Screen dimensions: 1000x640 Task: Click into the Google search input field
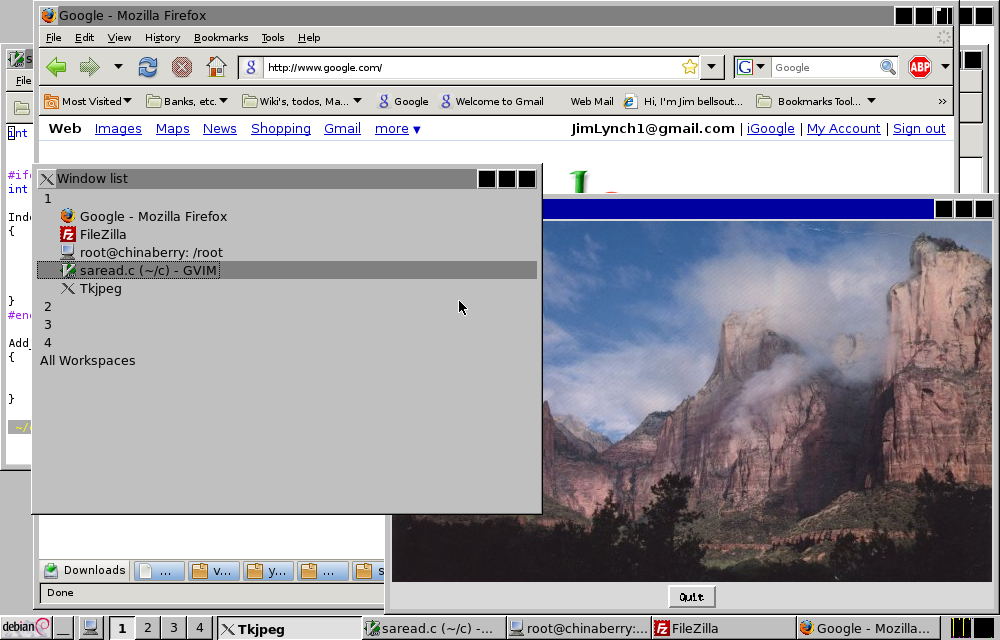[825, 67]
